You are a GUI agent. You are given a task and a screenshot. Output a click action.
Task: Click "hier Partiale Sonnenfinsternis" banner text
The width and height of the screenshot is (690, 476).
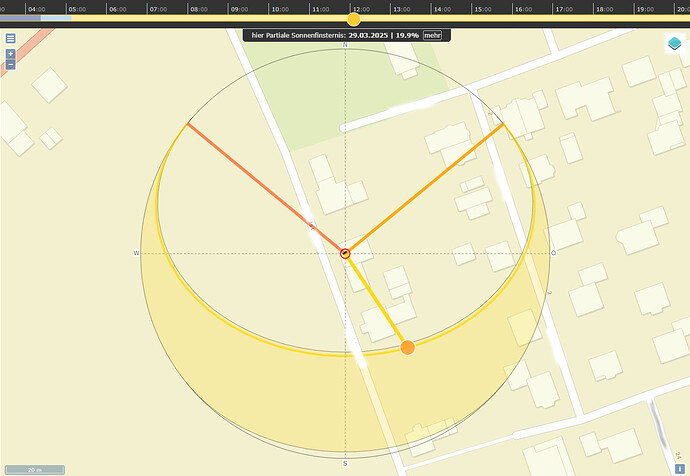tap(299, 35)
